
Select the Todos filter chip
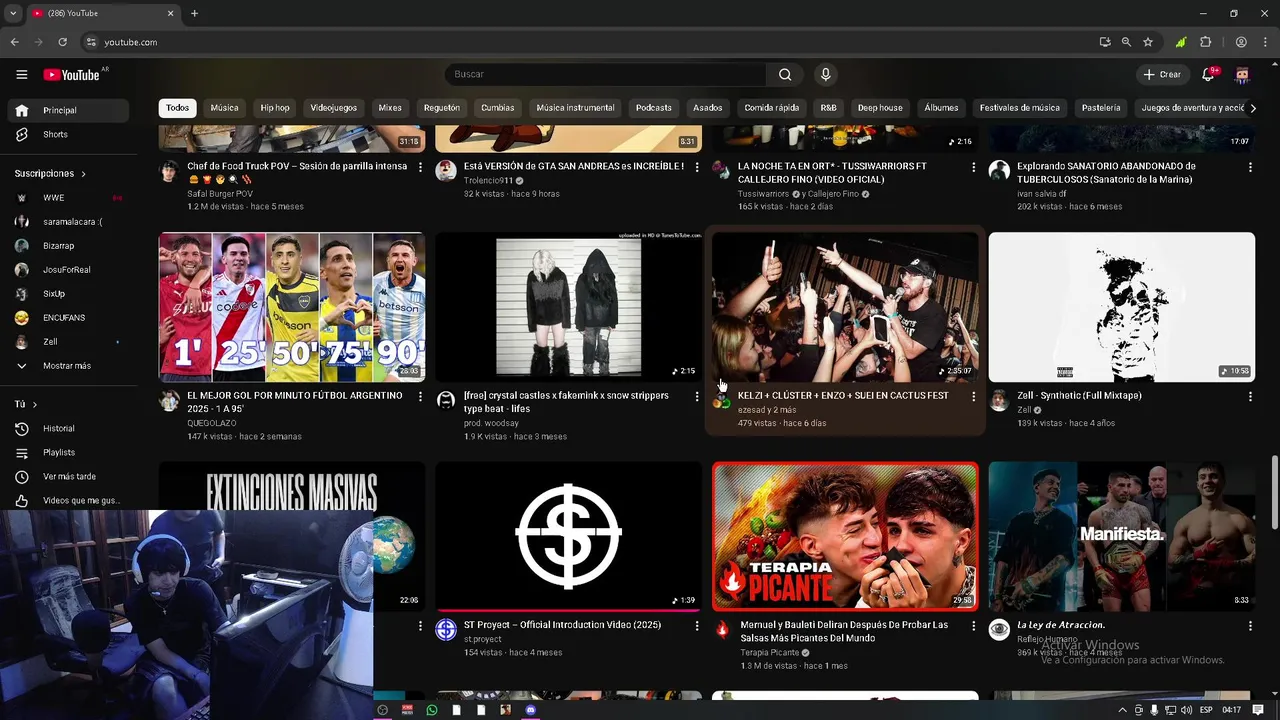(177, 108)
